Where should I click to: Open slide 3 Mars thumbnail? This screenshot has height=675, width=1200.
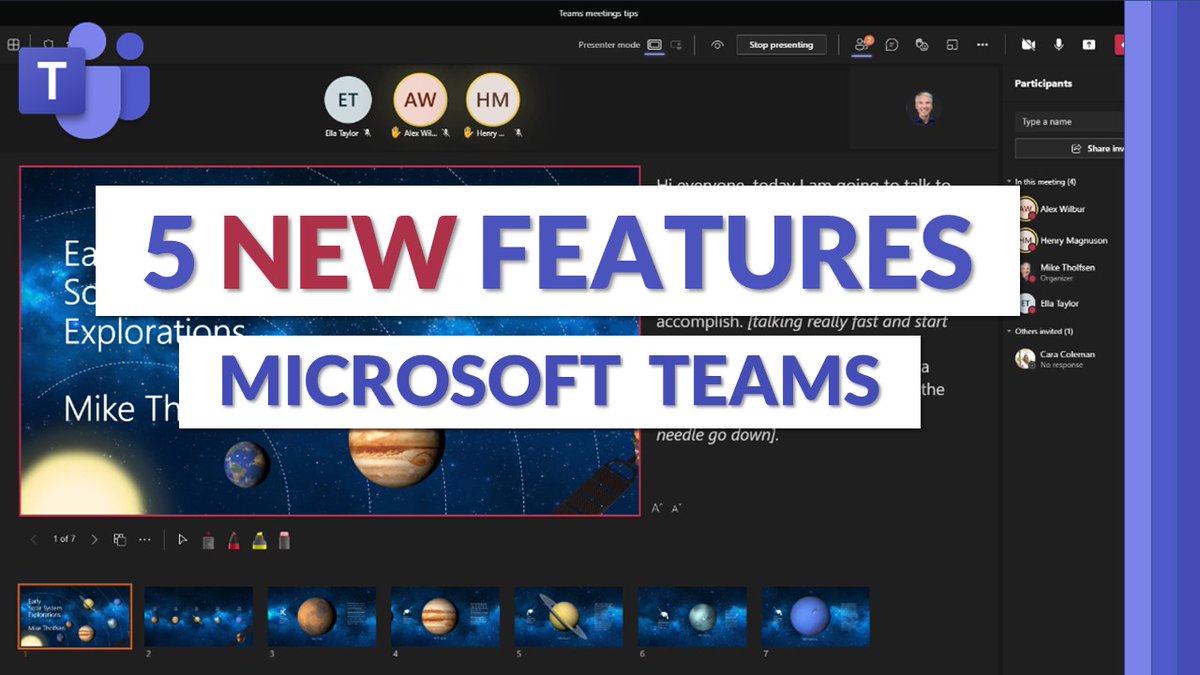click(x=322, y=617)
